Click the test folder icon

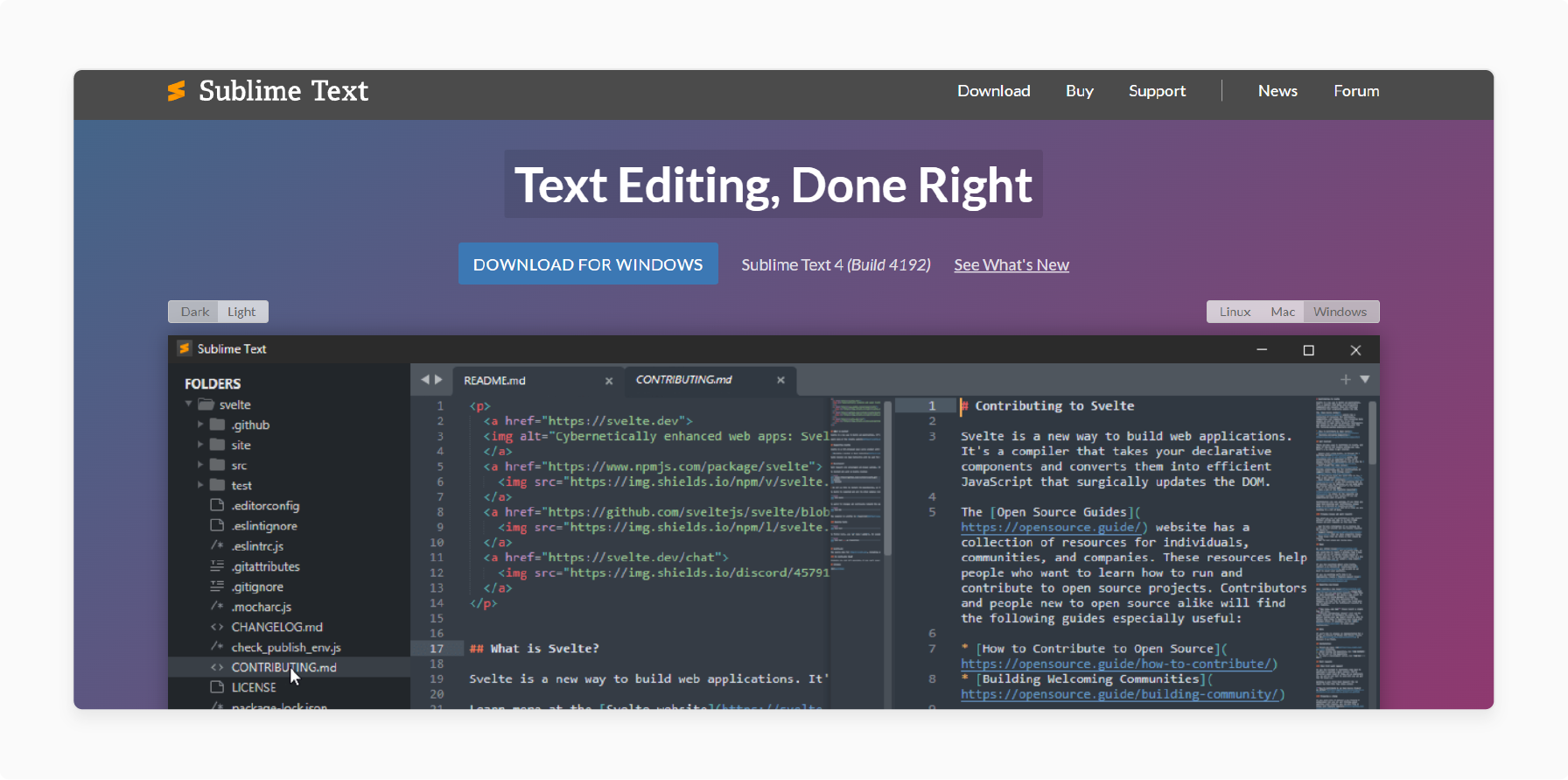pos(218,485)
